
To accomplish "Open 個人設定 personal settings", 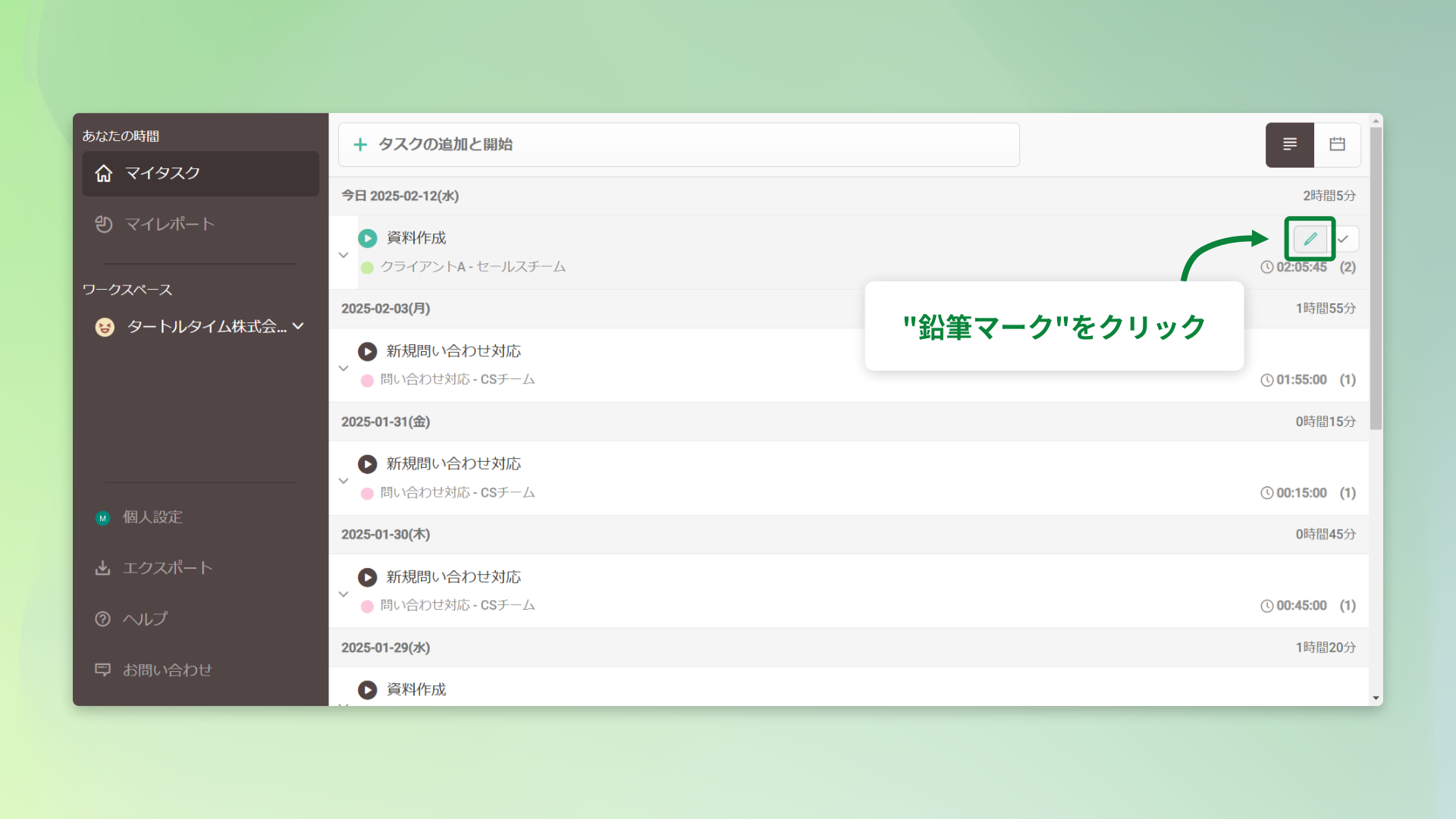I will point(152,517).
